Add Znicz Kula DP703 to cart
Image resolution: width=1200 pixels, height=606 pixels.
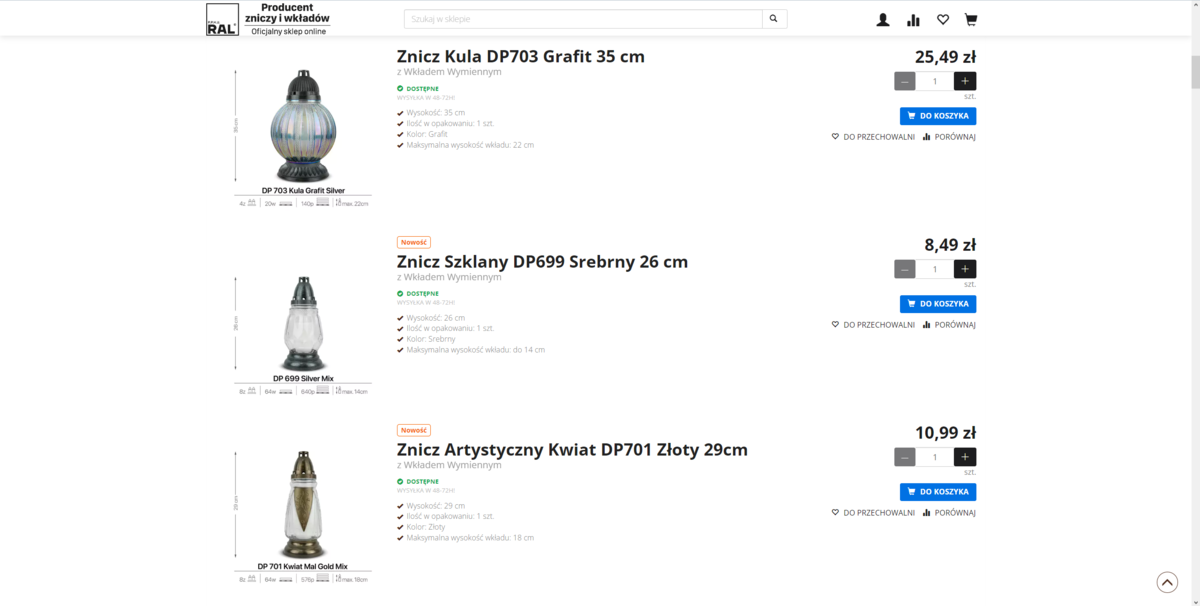pyautogui.click(x=938, y=116)
